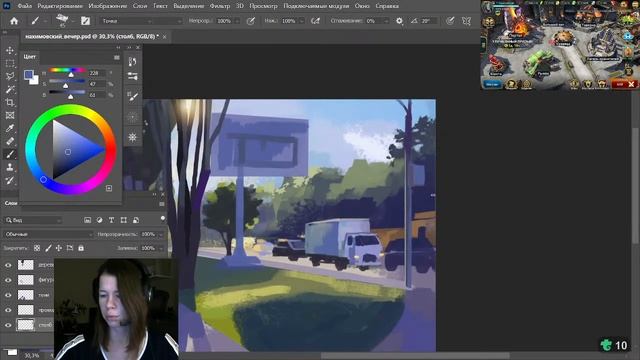Screen dimensions: 640x360
Task: Select the Brush tool in left toolbar
Action: 10,154
